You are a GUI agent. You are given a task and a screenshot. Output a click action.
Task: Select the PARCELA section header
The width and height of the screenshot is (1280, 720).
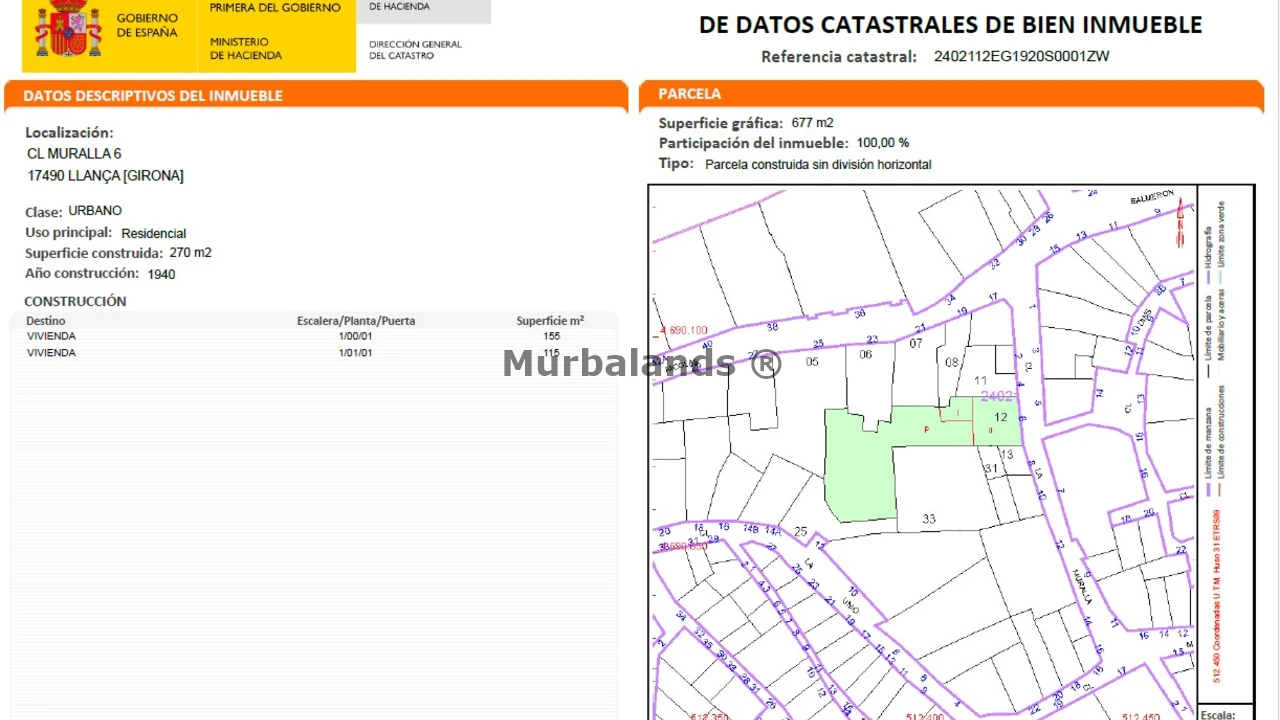click(x=689, y=94)
